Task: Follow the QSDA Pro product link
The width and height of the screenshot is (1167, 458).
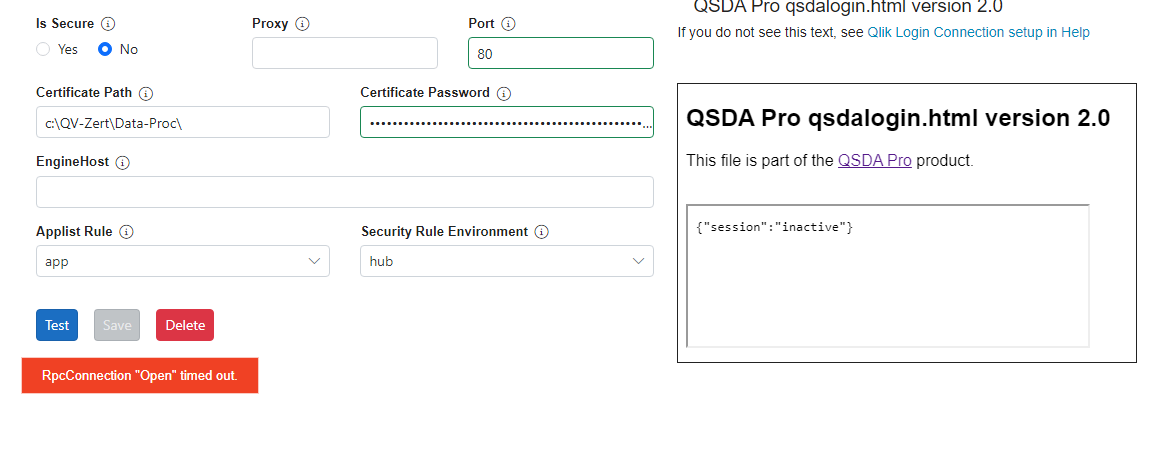Action: 874,160
